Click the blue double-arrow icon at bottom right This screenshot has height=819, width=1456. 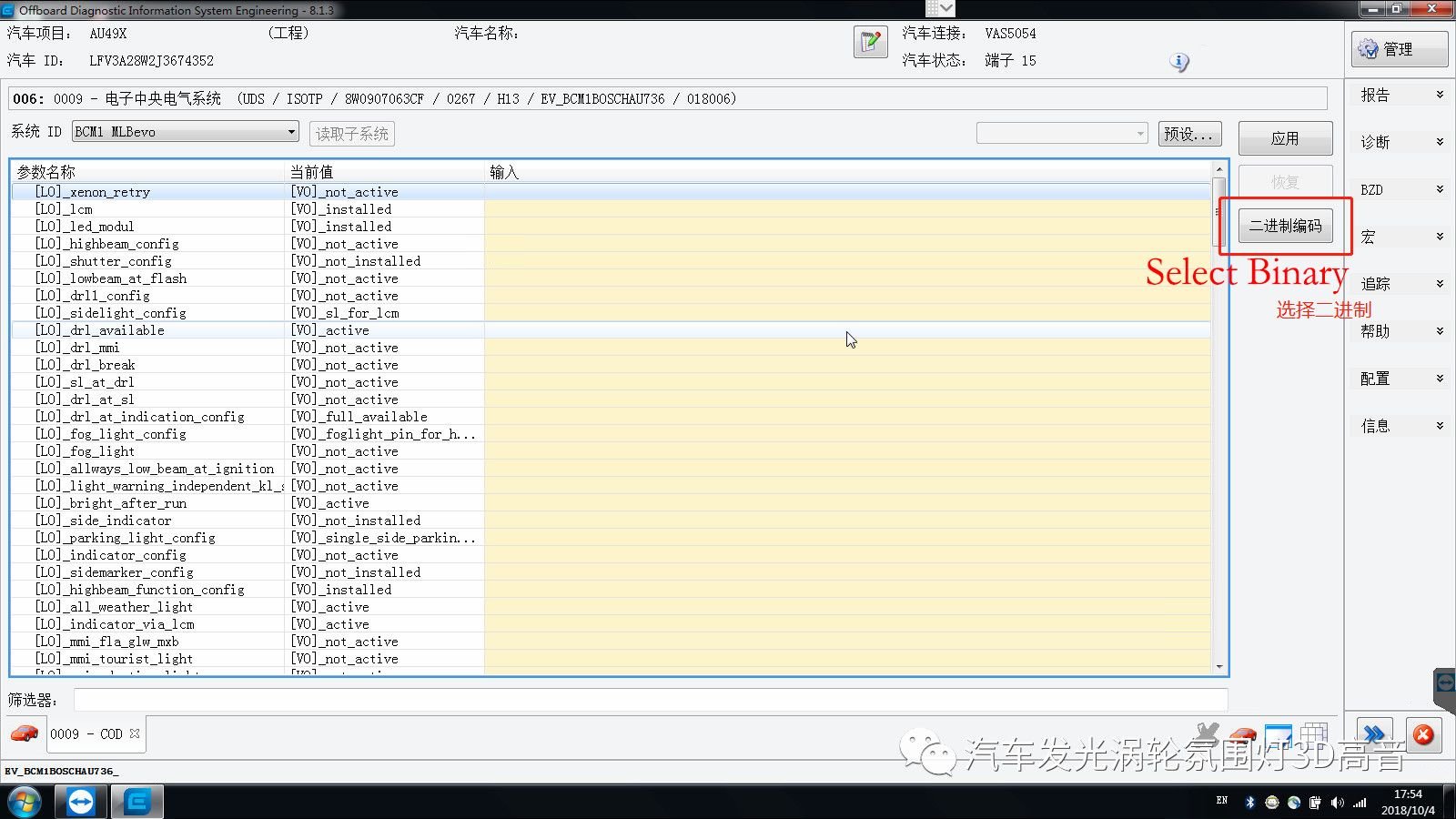(x=1376, y=733)
